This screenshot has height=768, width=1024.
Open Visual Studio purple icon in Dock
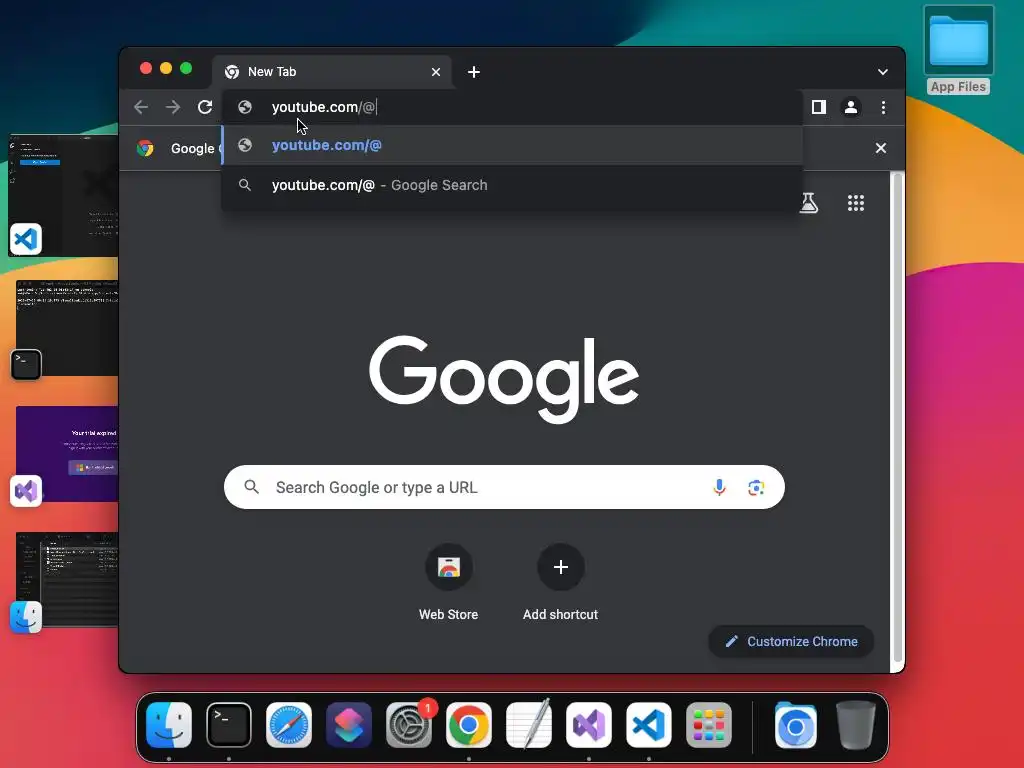[589, 725]
